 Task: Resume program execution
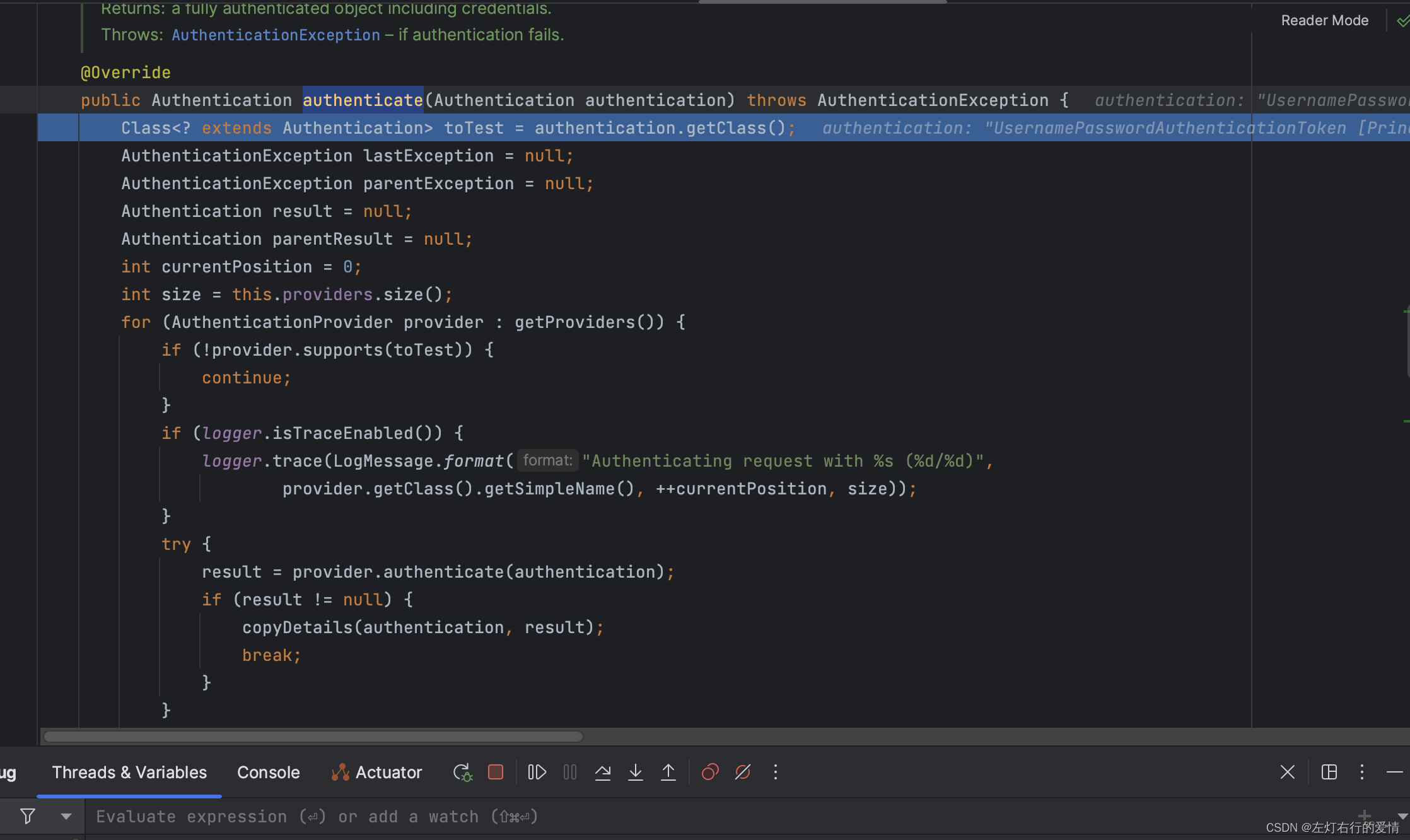[537, 773]
